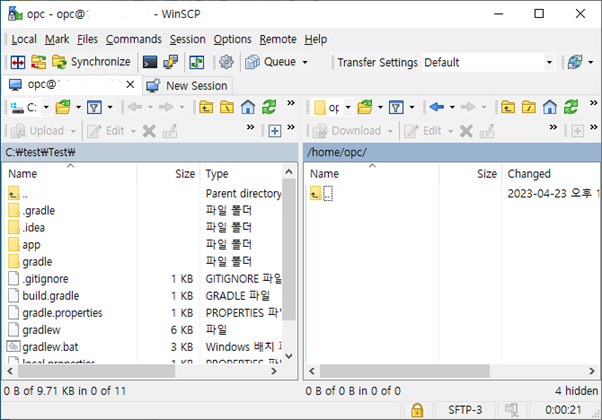Click the local panel filter icon
The width and height of the screenshot is (602, 420).
94,107
